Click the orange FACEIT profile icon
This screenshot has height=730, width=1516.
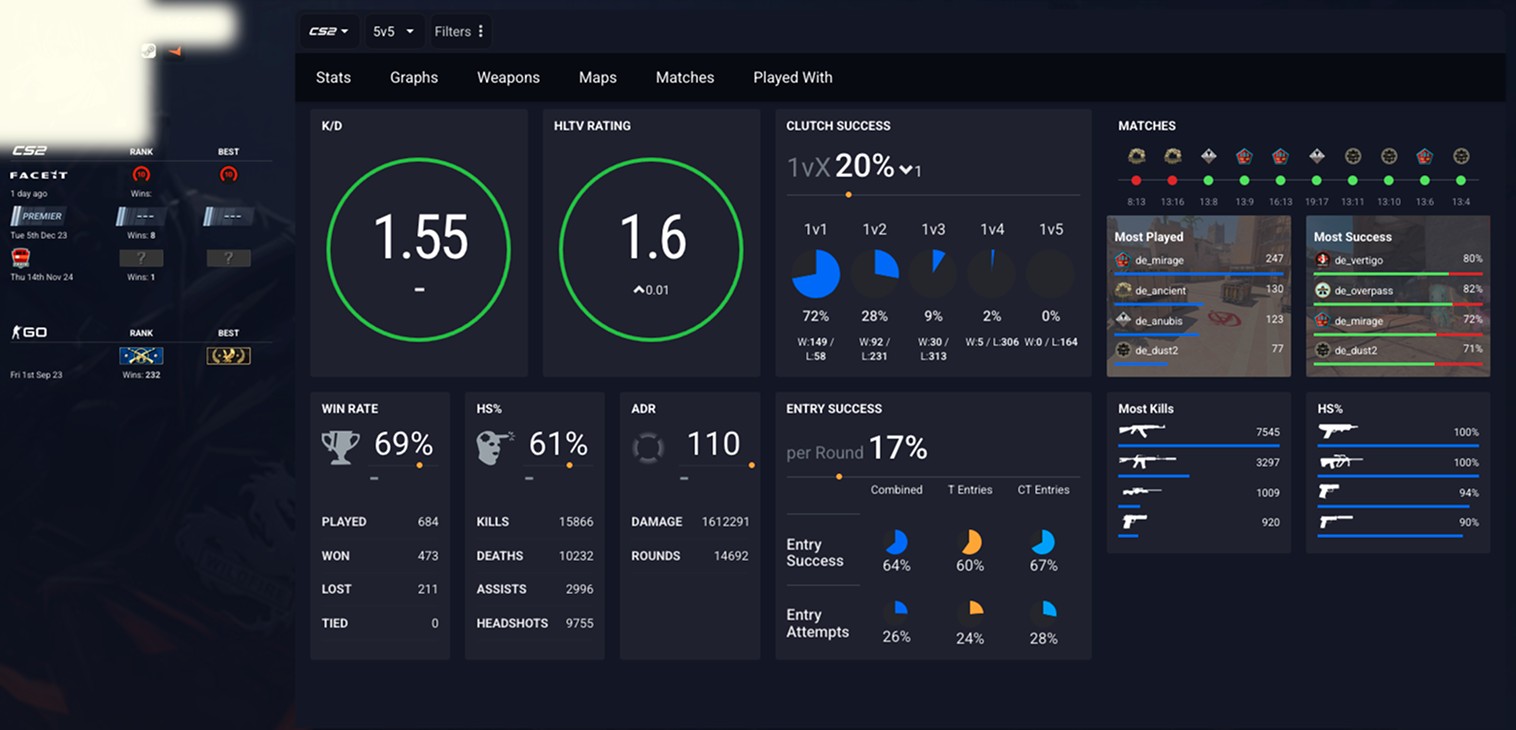(174, 51)
